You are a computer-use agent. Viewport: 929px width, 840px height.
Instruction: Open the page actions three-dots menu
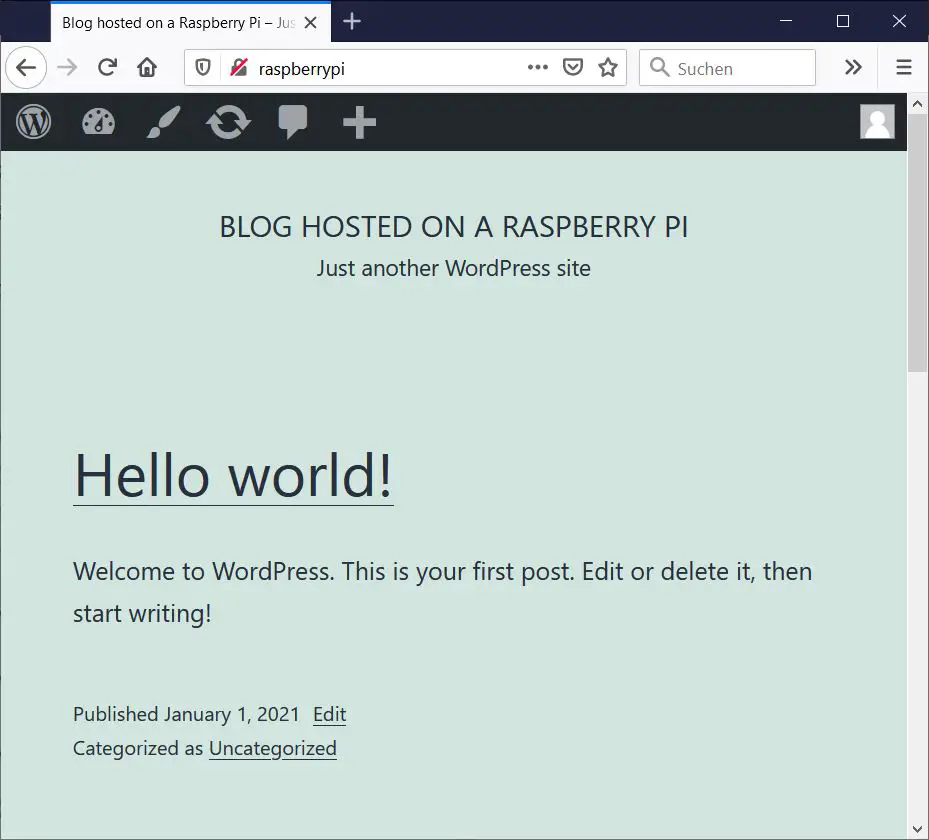click(x=538, y=68)
